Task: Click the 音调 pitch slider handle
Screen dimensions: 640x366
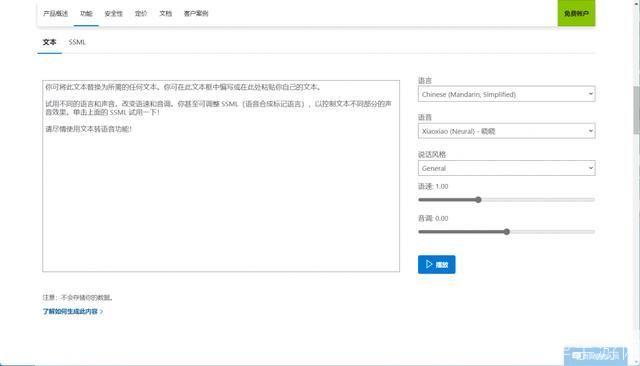Action: click(x=507, y=232)
